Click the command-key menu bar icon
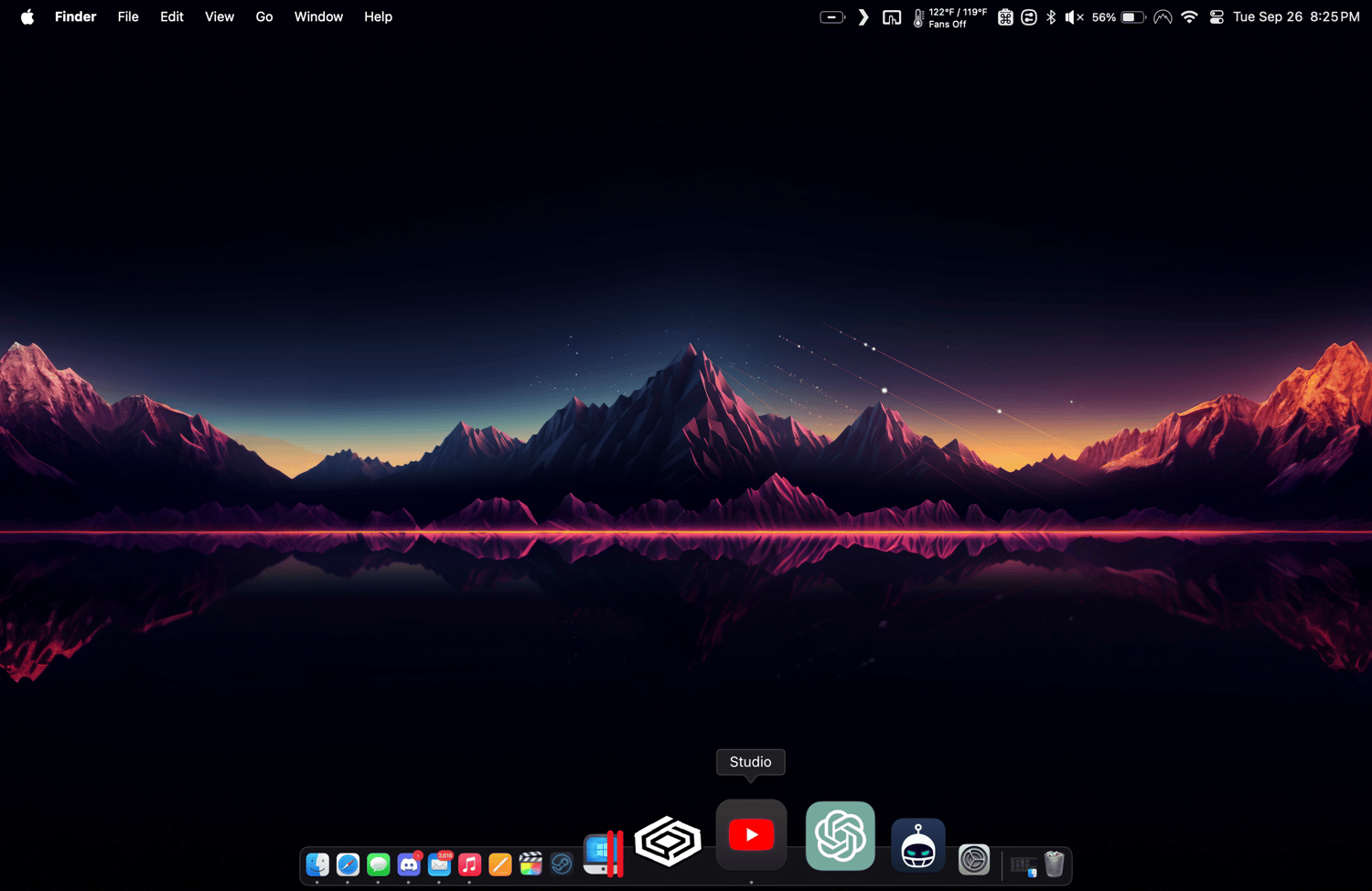This screenshot has width=1372, height=891. [1005, 16]
